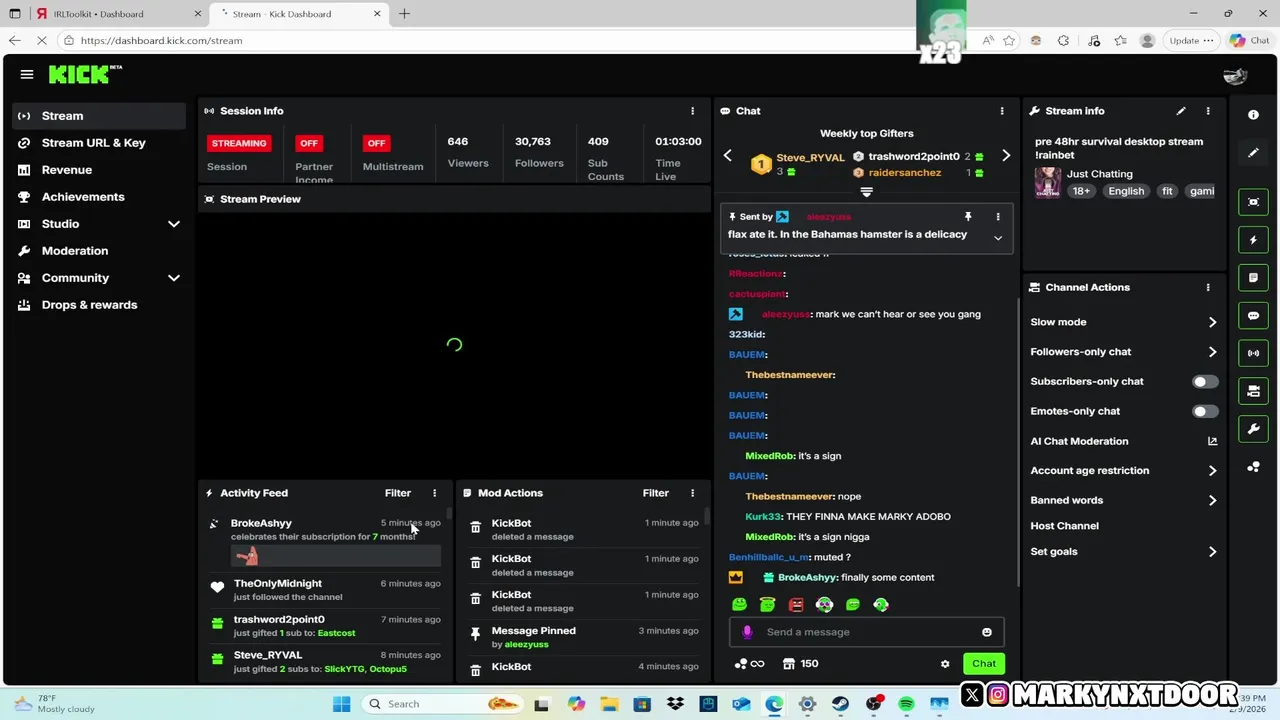Open emoji picker in chat input
Screen dimensions: 1280x720
coord(987,632)
